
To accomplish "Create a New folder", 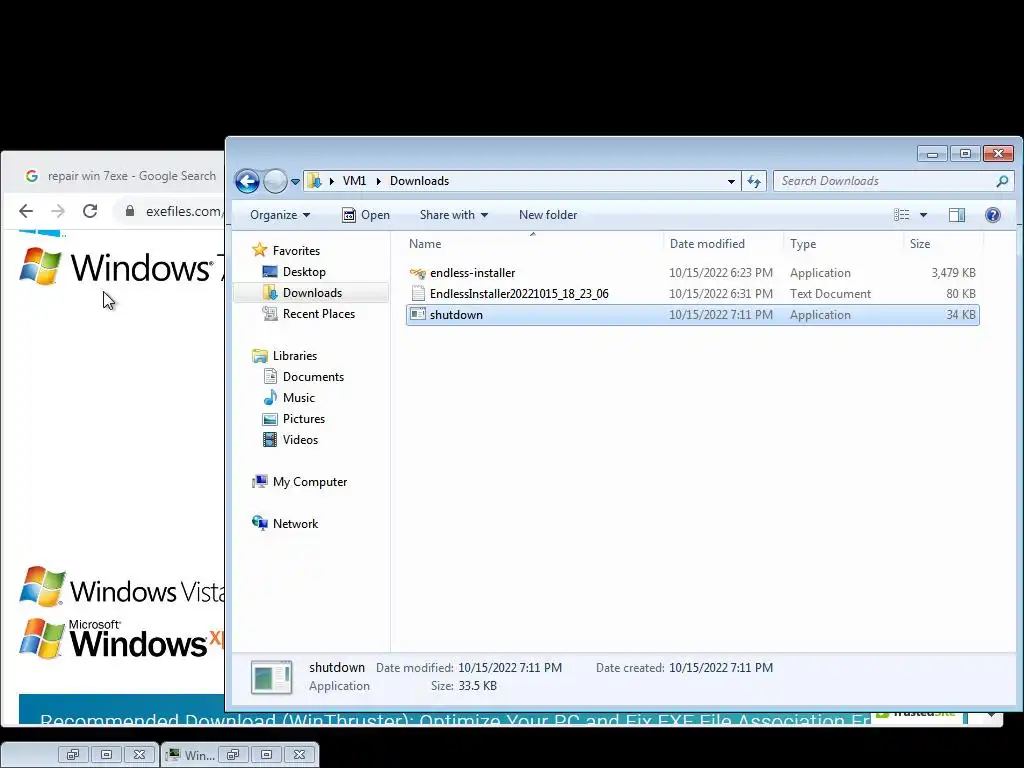I will tap(548, 215).
